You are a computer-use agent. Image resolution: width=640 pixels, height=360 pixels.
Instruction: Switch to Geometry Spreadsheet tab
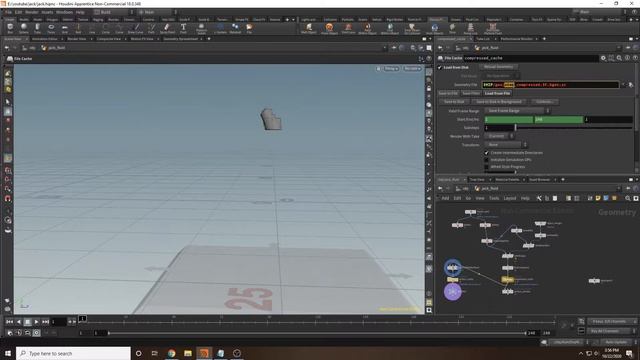(x=180, y=39)
